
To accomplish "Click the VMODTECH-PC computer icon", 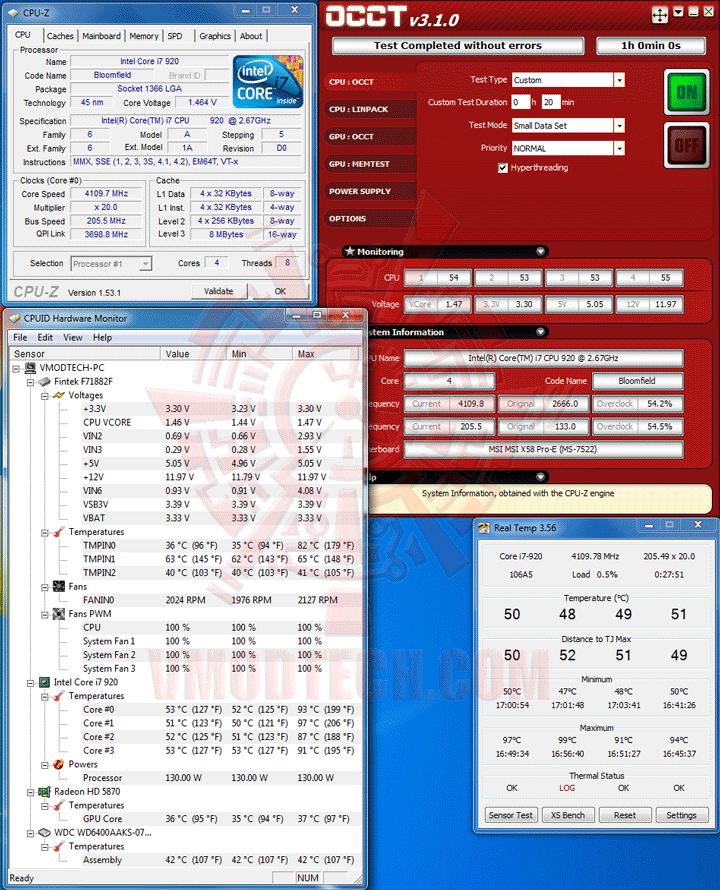I will pos(30,368).
